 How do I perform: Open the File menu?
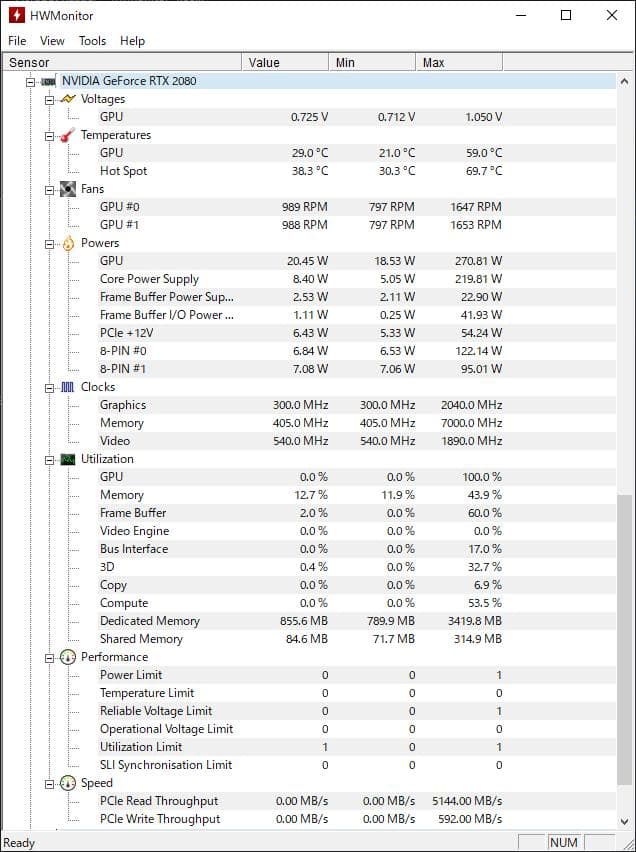[x=17, y=41]
